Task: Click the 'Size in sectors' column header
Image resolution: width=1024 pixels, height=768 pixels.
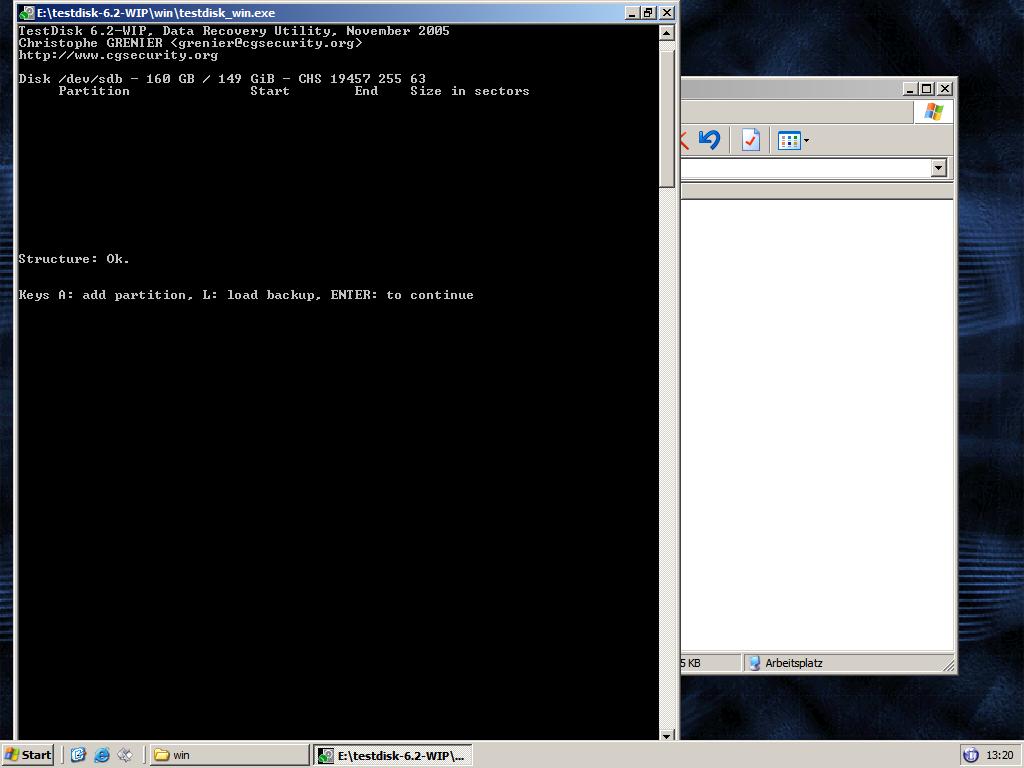Action: 470,91
